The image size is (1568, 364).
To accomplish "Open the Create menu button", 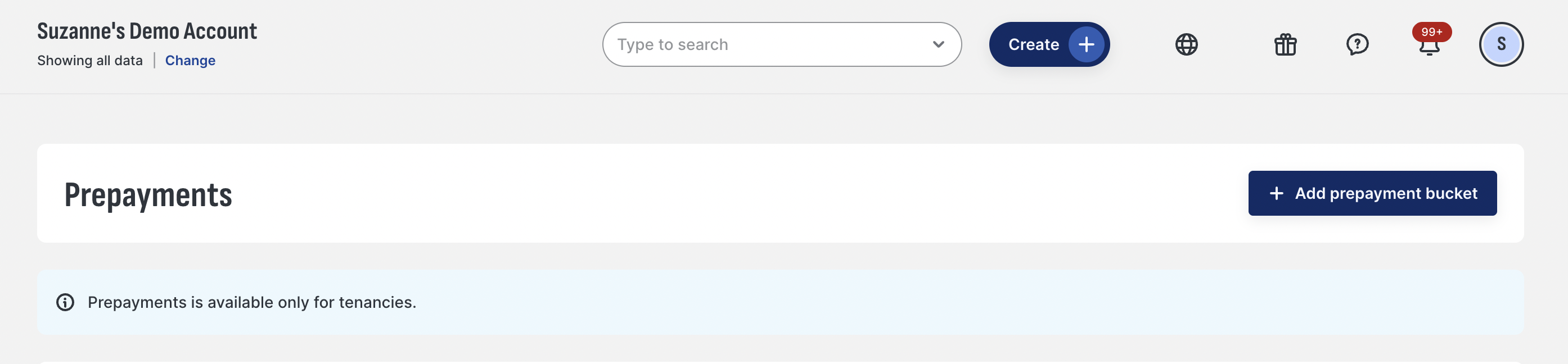I will (1049, 44).
